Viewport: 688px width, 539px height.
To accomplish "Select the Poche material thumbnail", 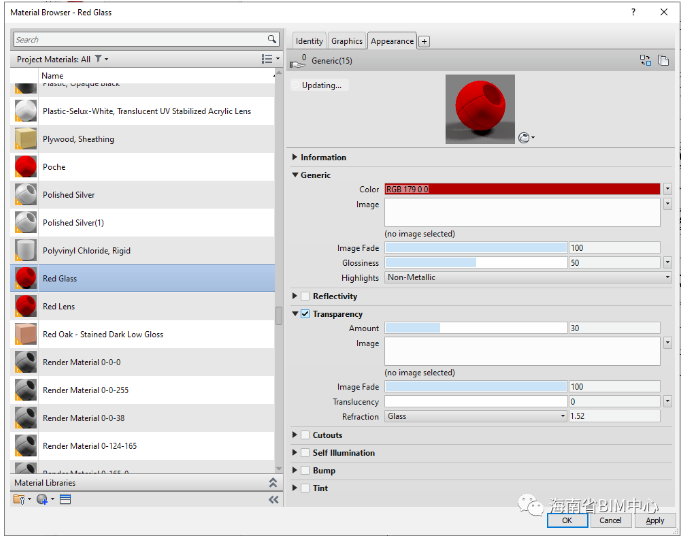I will (x=26, y=167).
